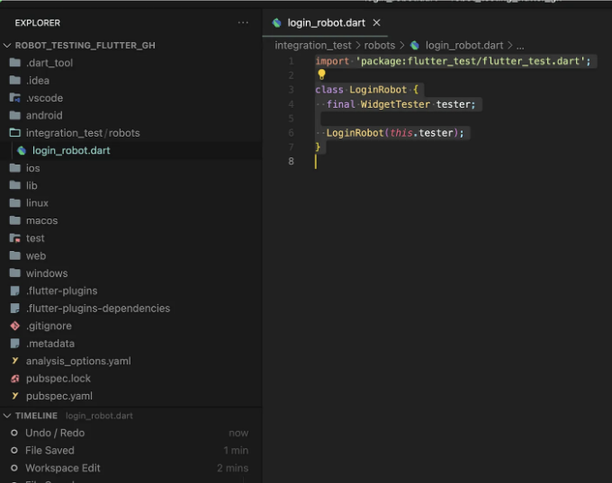Click the Dart icon beside login_robot.dart in tree
The width and height of the screenshot is (612, 483).
21,150
